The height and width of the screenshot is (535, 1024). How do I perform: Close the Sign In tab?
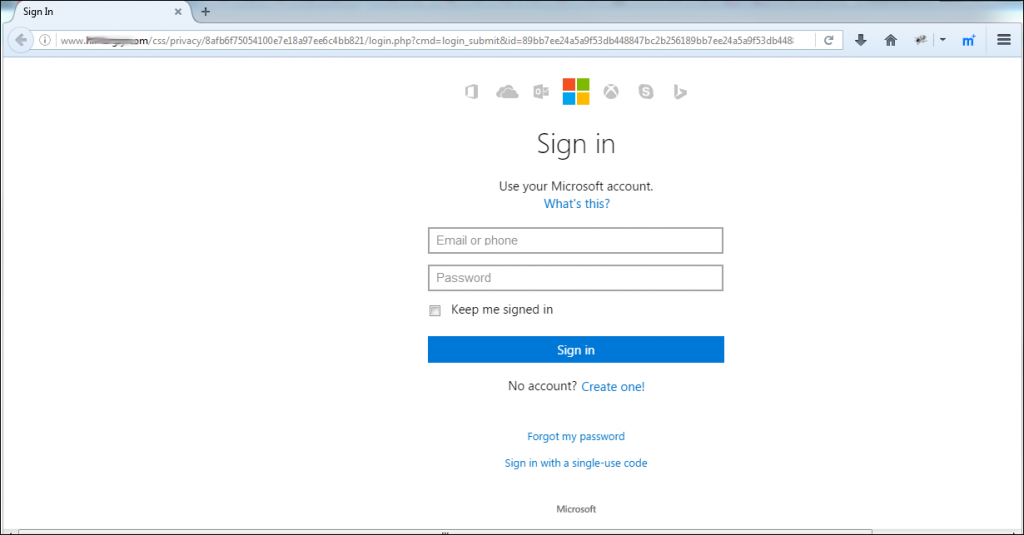178,12
